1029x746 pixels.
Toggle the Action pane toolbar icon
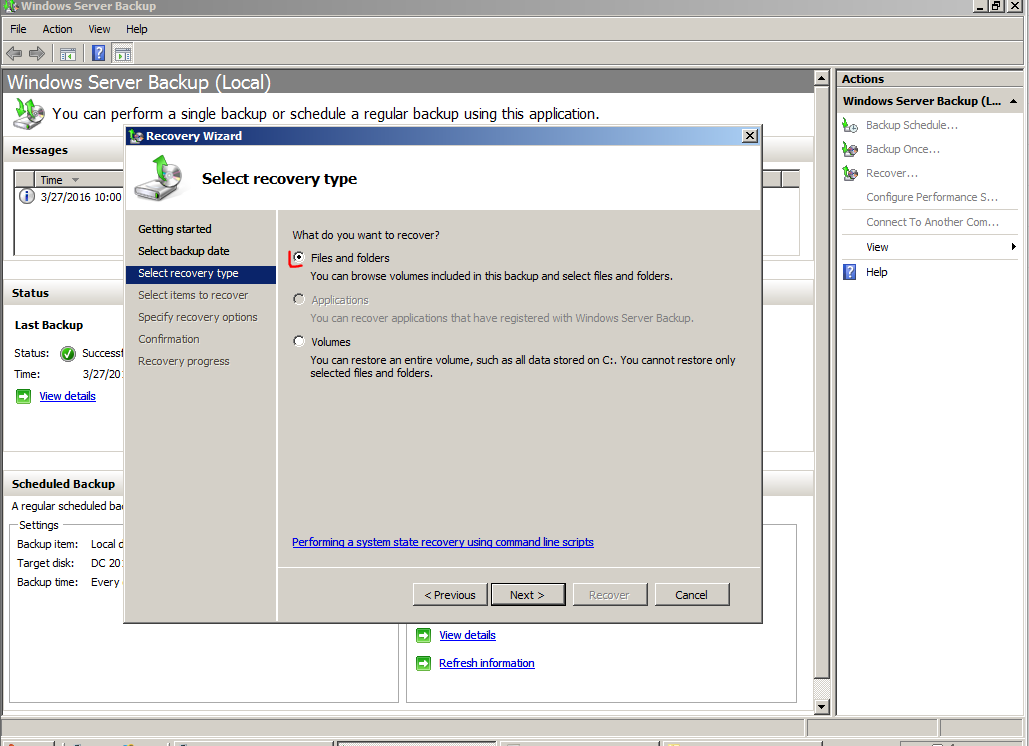tap(123, 54)
